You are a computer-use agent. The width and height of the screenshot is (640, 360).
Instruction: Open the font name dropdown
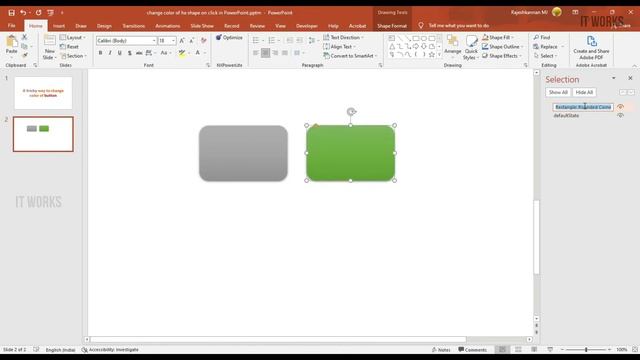click(x=154, y=40)
